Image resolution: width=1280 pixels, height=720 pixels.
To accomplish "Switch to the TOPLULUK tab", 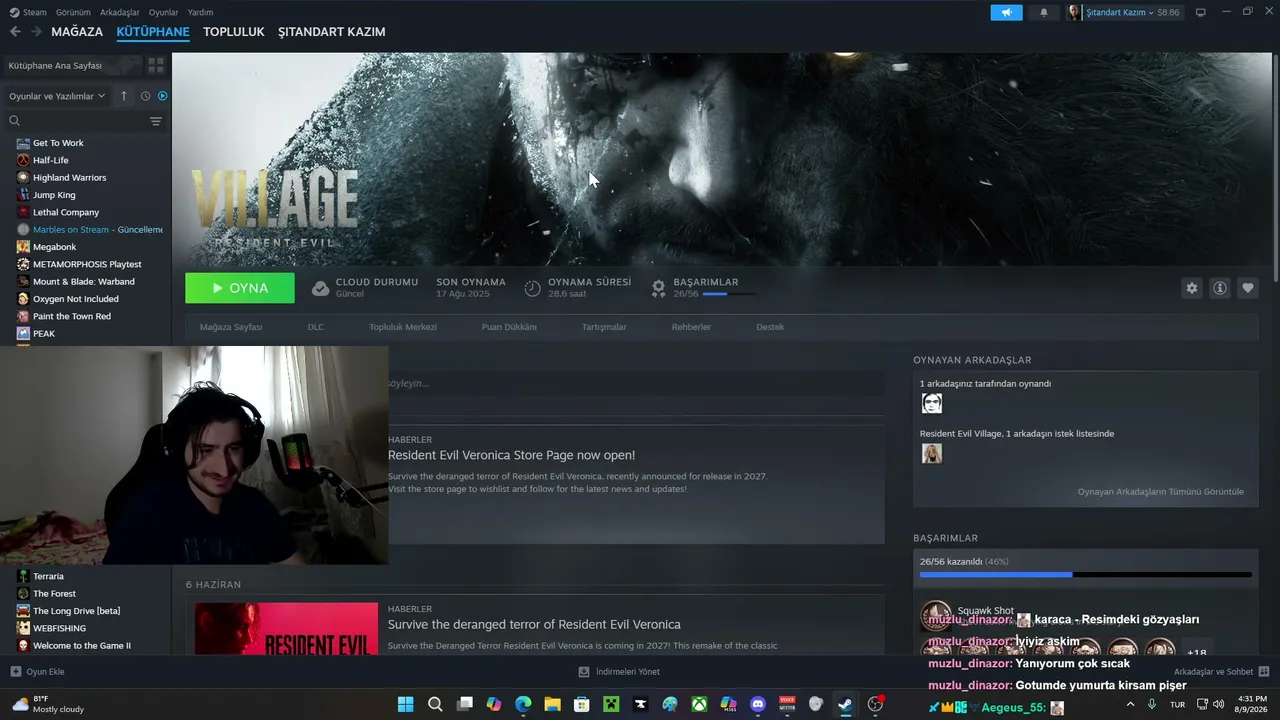I will coord(234,32).
